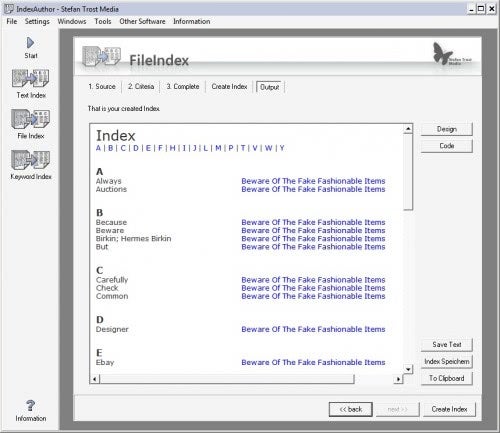This screenshot has height=433, width=500.
Task: Click the vertical scrollbar thumb
Action: click(408, 172)
